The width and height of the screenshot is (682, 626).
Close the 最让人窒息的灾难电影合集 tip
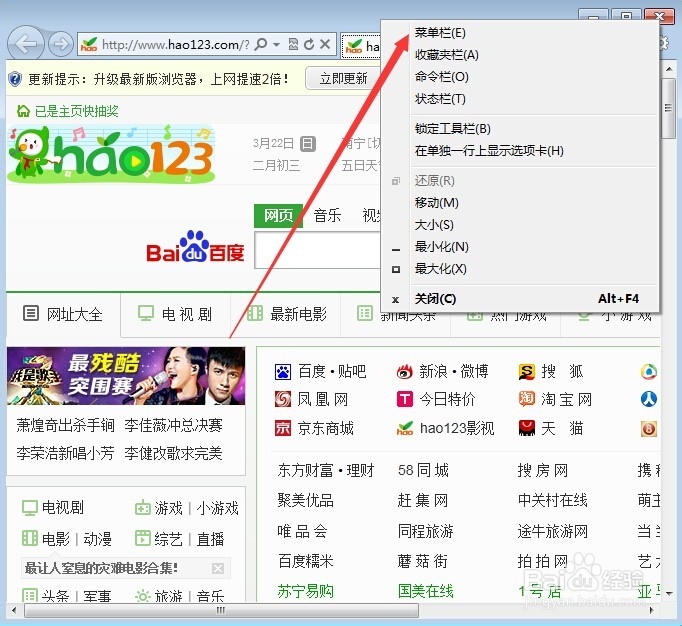[x=218, y=568]
